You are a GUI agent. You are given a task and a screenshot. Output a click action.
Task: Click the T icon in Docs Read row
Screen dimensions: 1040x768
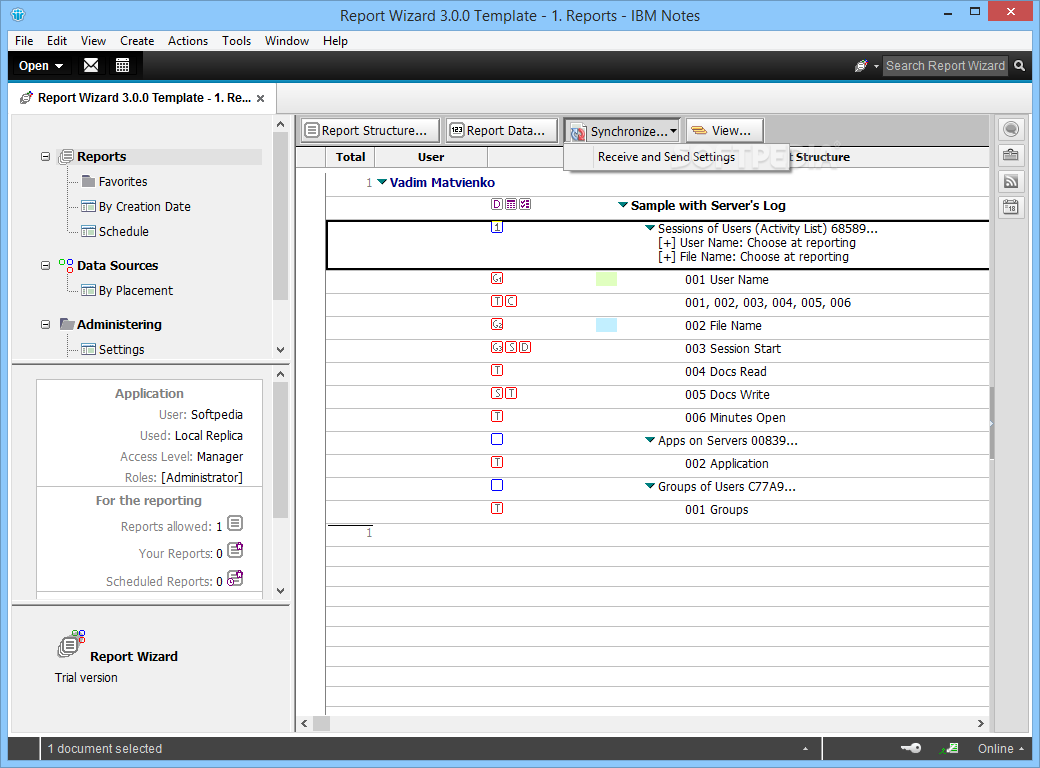pos(497,370)
